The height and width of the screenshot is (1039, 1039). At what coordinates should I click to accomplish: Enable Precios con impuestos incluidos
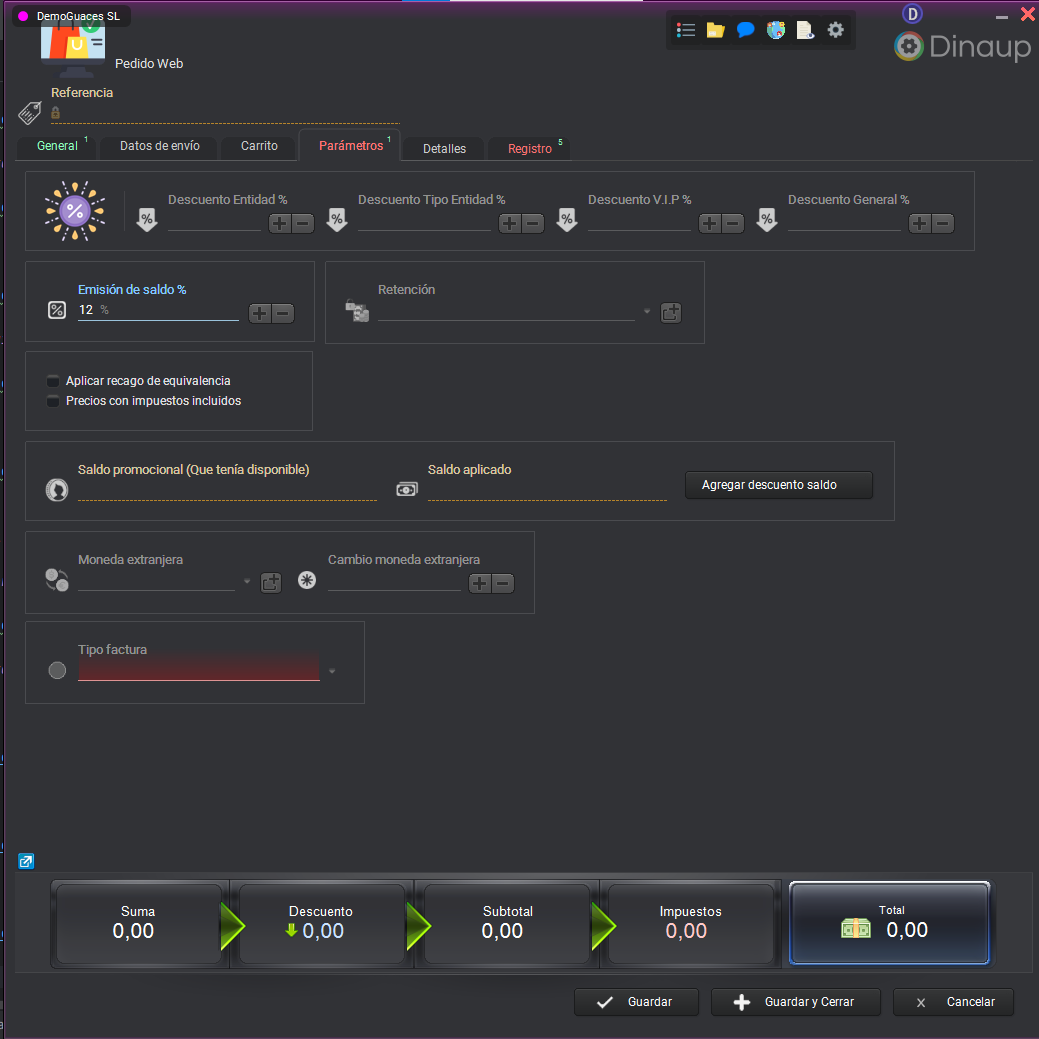click(55, 399)
